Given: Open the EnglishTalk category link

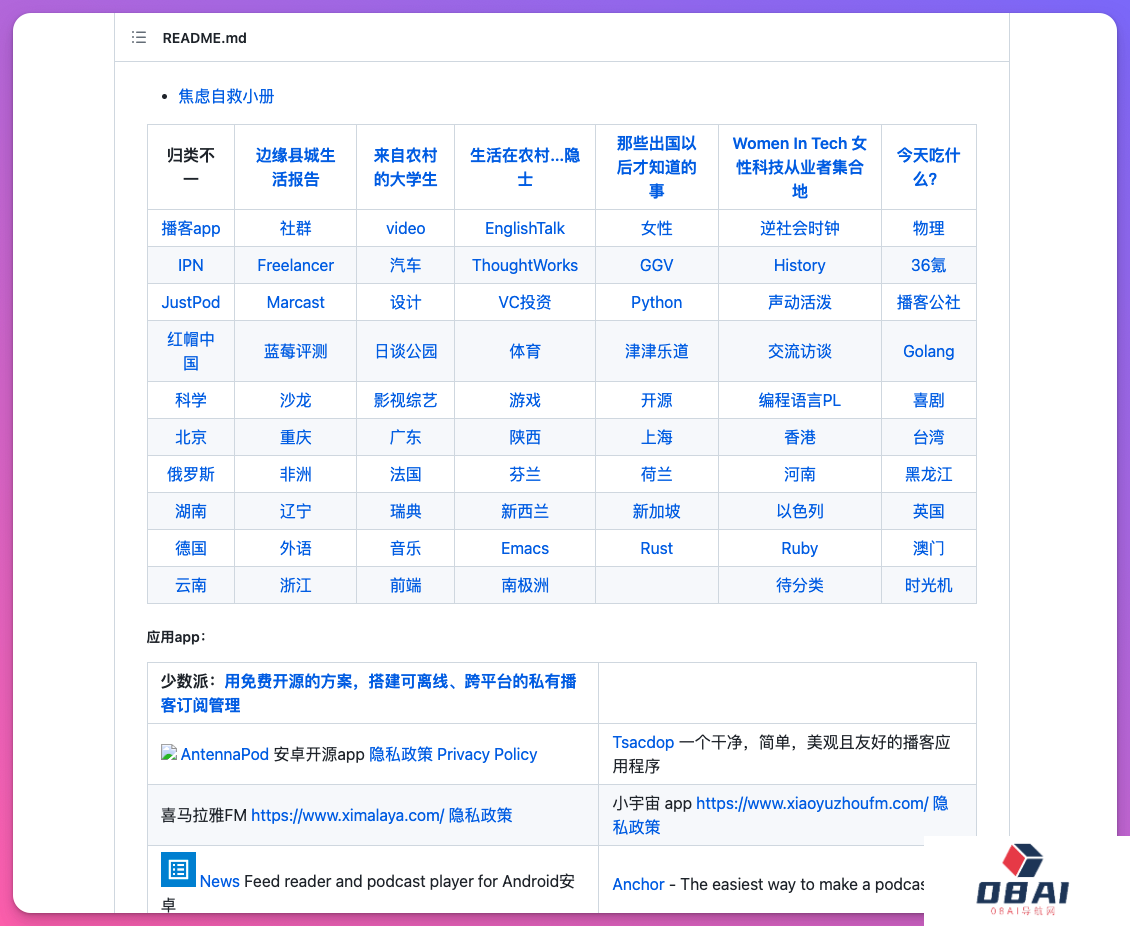Looking at the screenshot, I should point(525,228).
